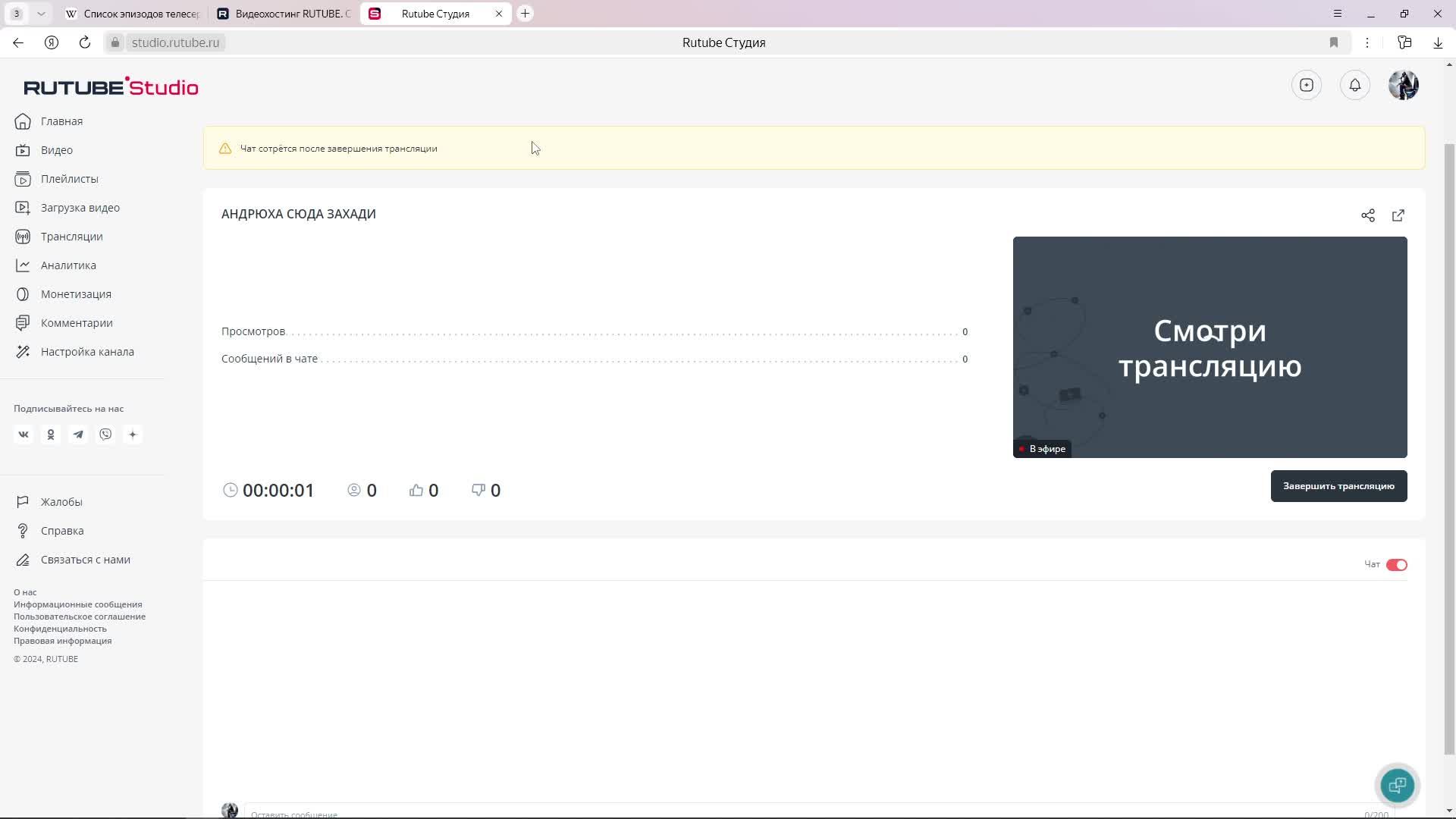Image resolution: width=1456 pixels, height=819 pixels.
Task: Share the stream via share icon
Action: [x=1368, y=215]
